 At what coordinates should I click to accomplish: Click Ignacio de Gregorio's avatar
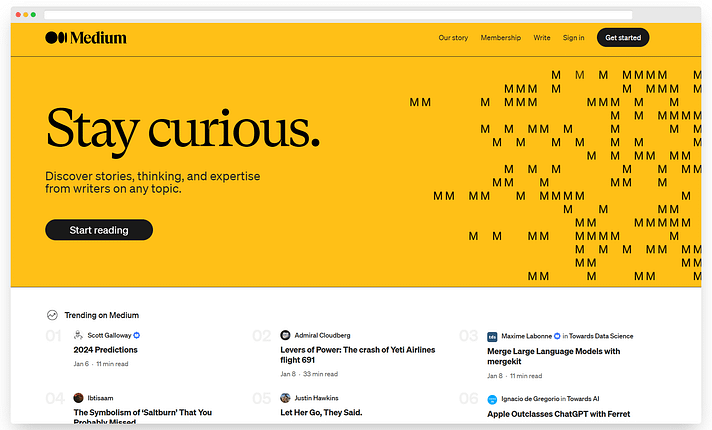click(x=492, y=399)
